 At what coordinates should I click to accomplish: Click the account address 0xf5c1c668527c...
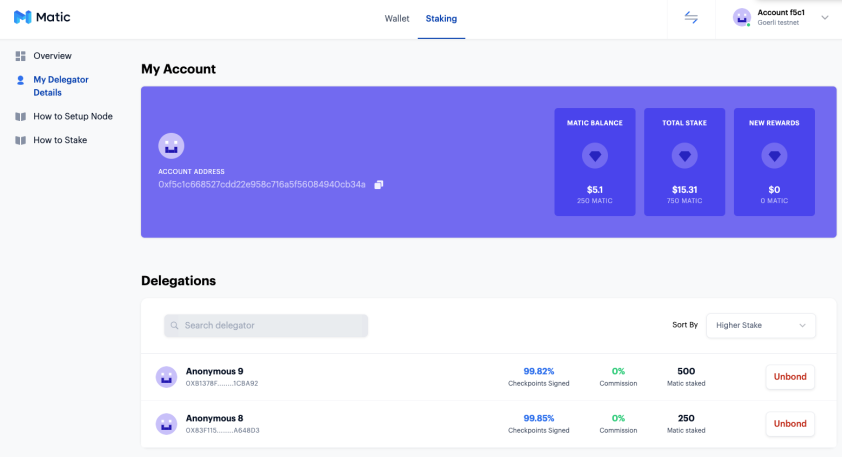pos(262,184)
